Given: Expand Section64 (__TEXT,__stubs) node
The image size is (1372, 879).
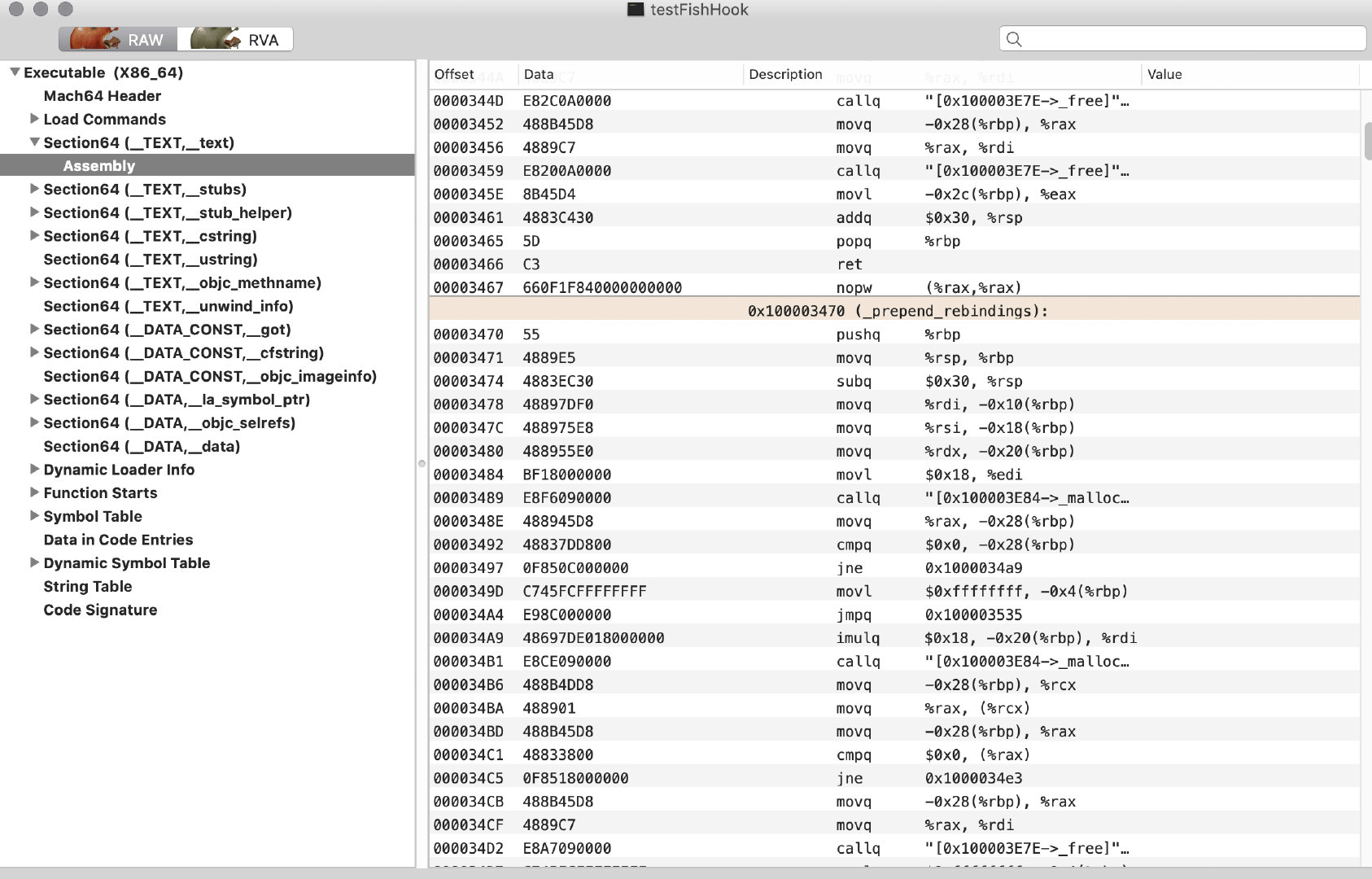Looking at the screenshot, I should (x=34, y=189).
